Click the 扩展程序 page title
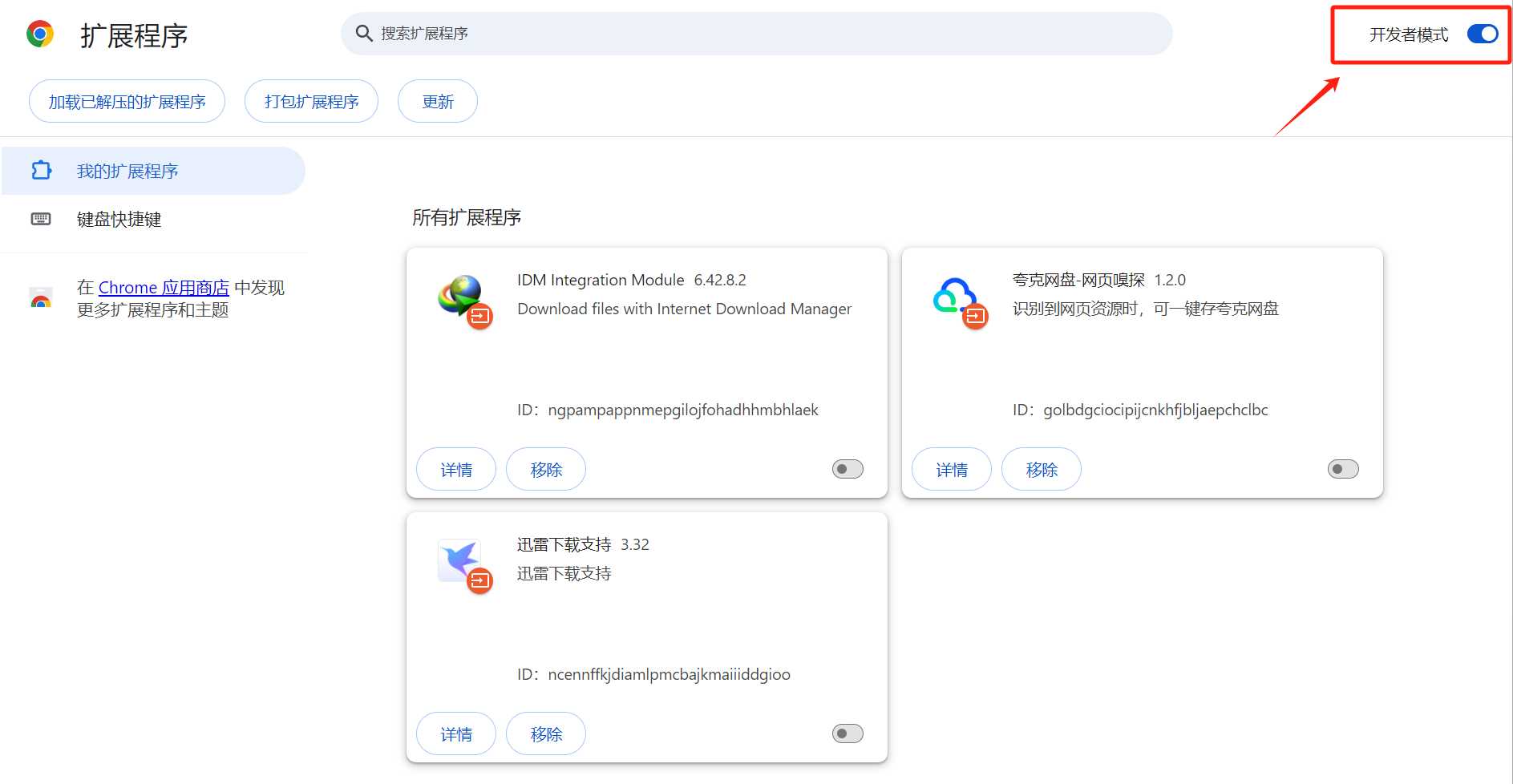Image resolution: width=1513 pixels, height=784 pixels. pyautogui.click(x=134, y=36)
